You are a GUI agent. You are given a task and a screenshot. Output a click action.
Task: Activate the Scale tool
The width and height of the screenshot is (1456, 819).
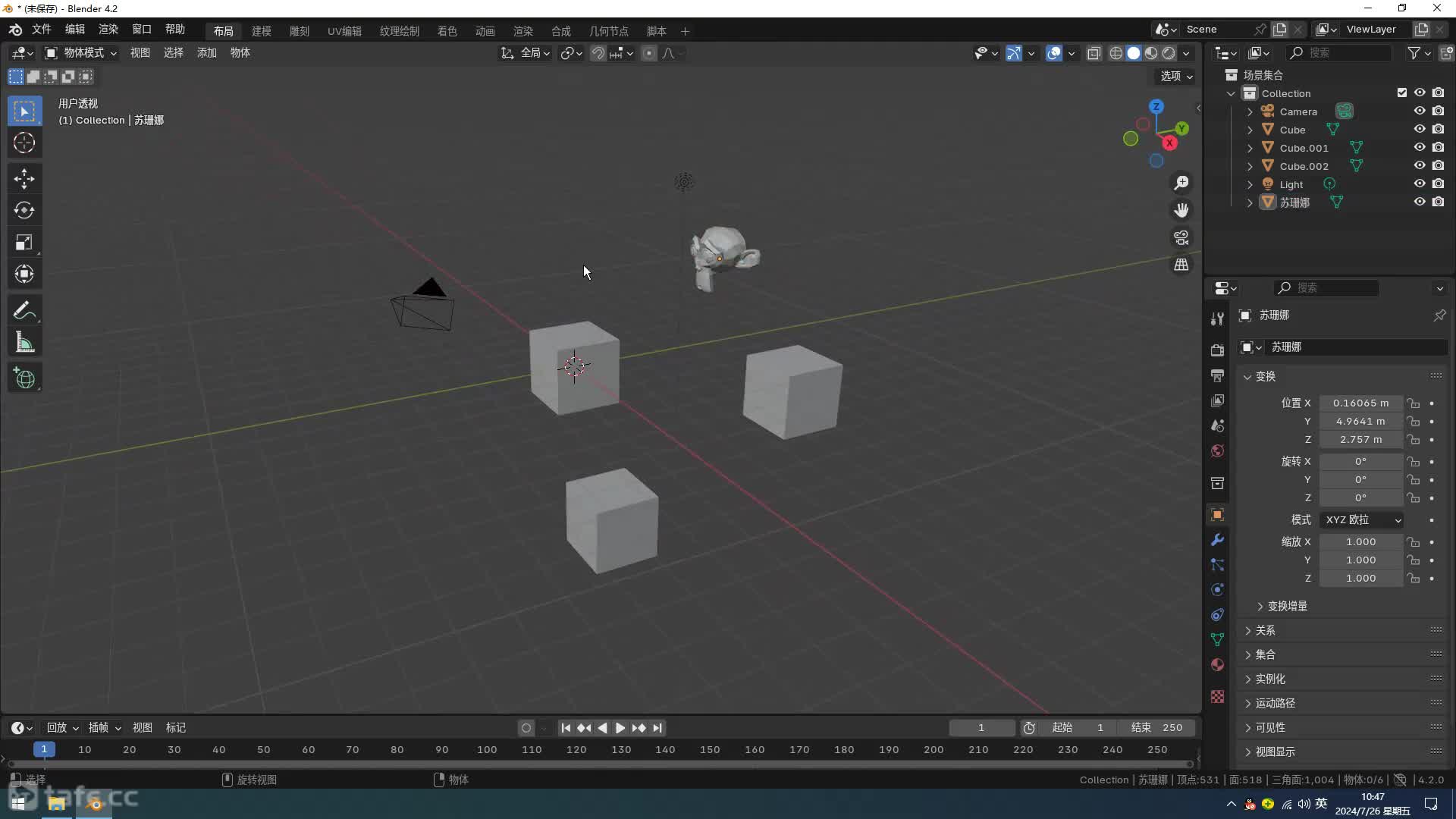24,243
